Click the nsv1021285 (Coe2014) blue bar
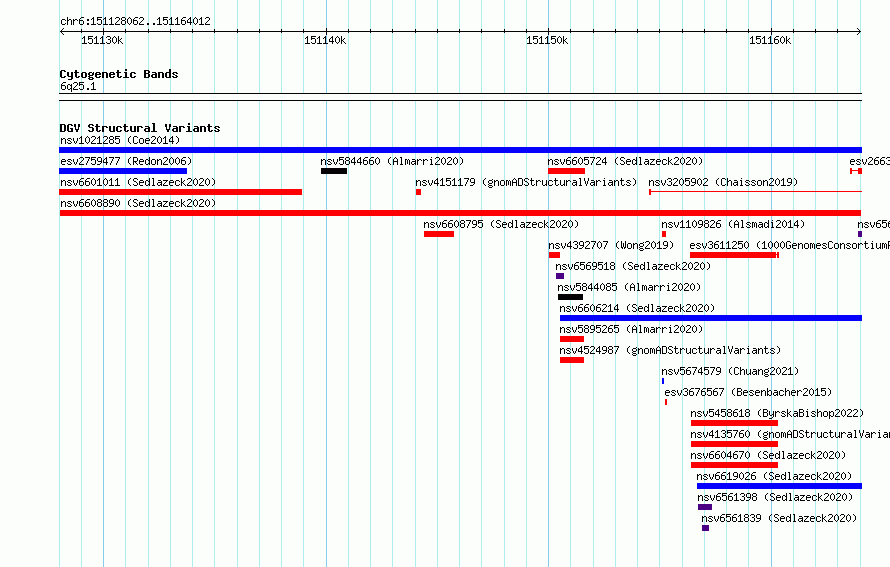 pos(460,150)
